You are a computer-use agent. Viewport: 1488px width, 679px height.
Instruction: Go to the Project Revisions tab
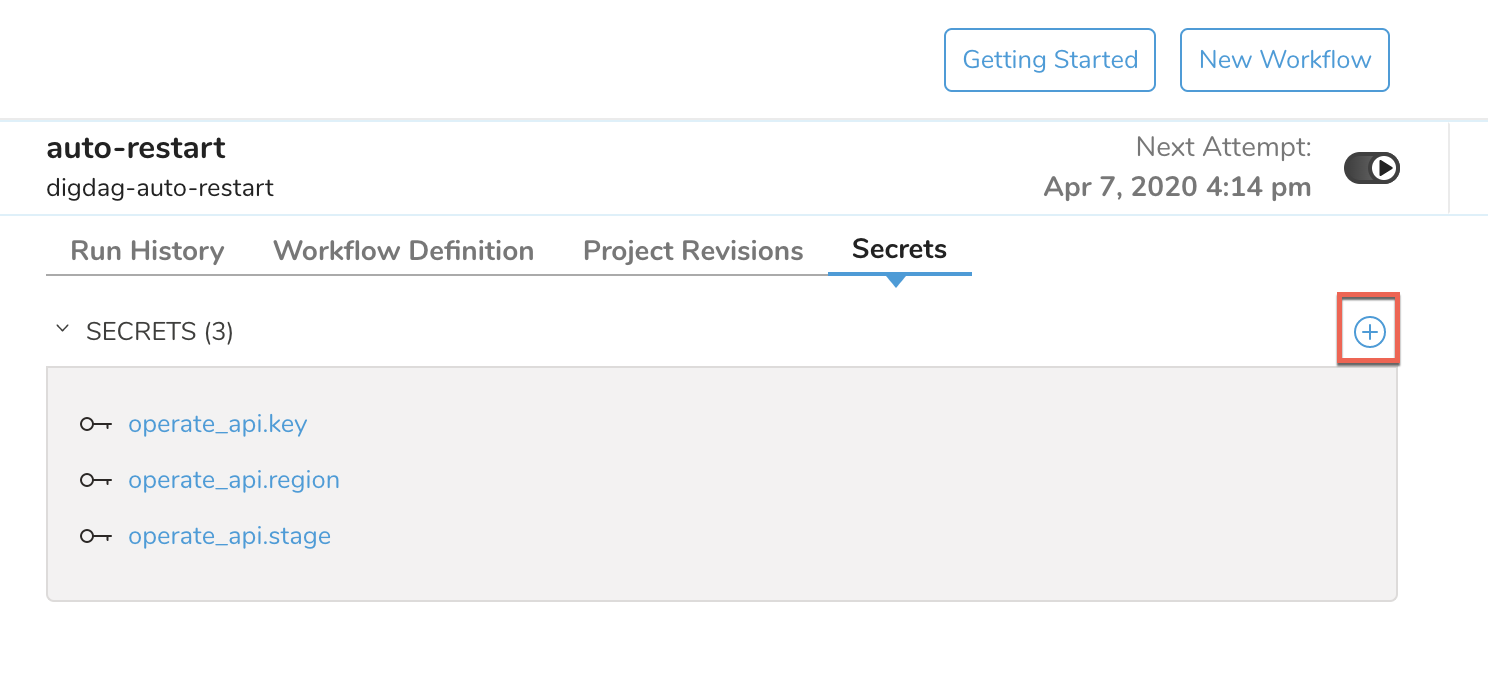coord(693,250)
